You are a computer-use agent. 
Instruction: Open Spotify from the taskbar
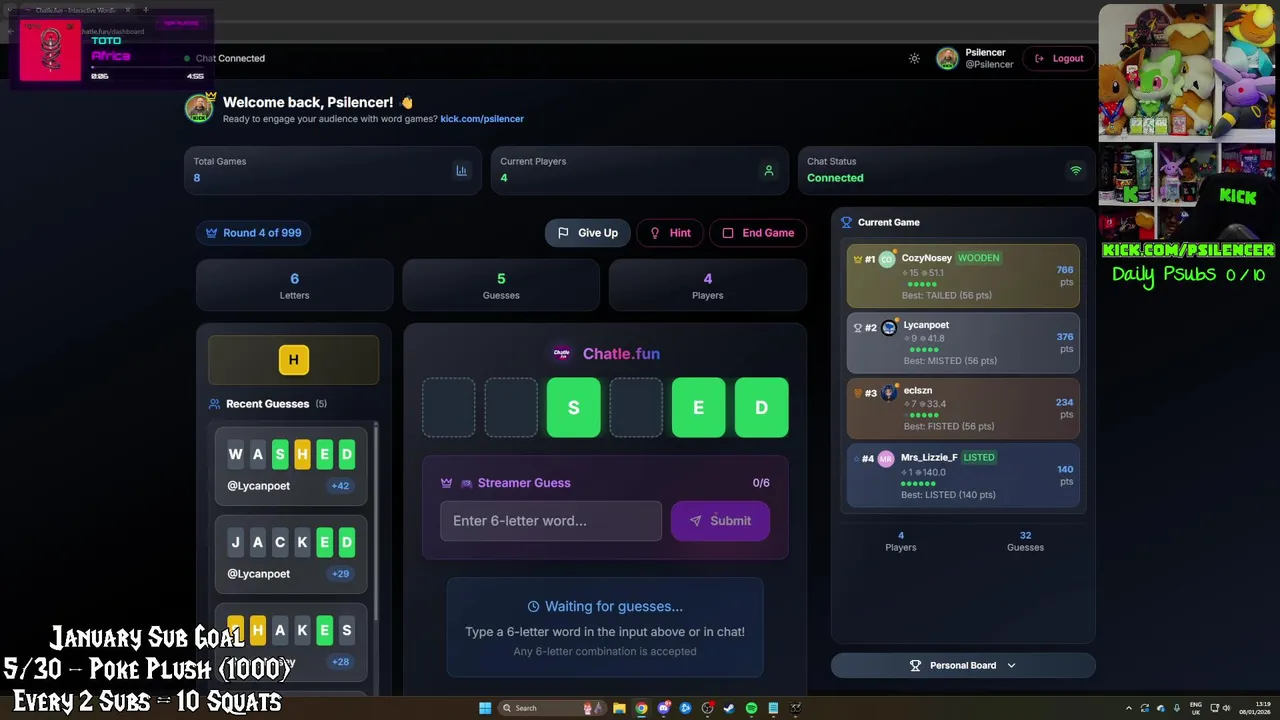(x=751, y=708)
